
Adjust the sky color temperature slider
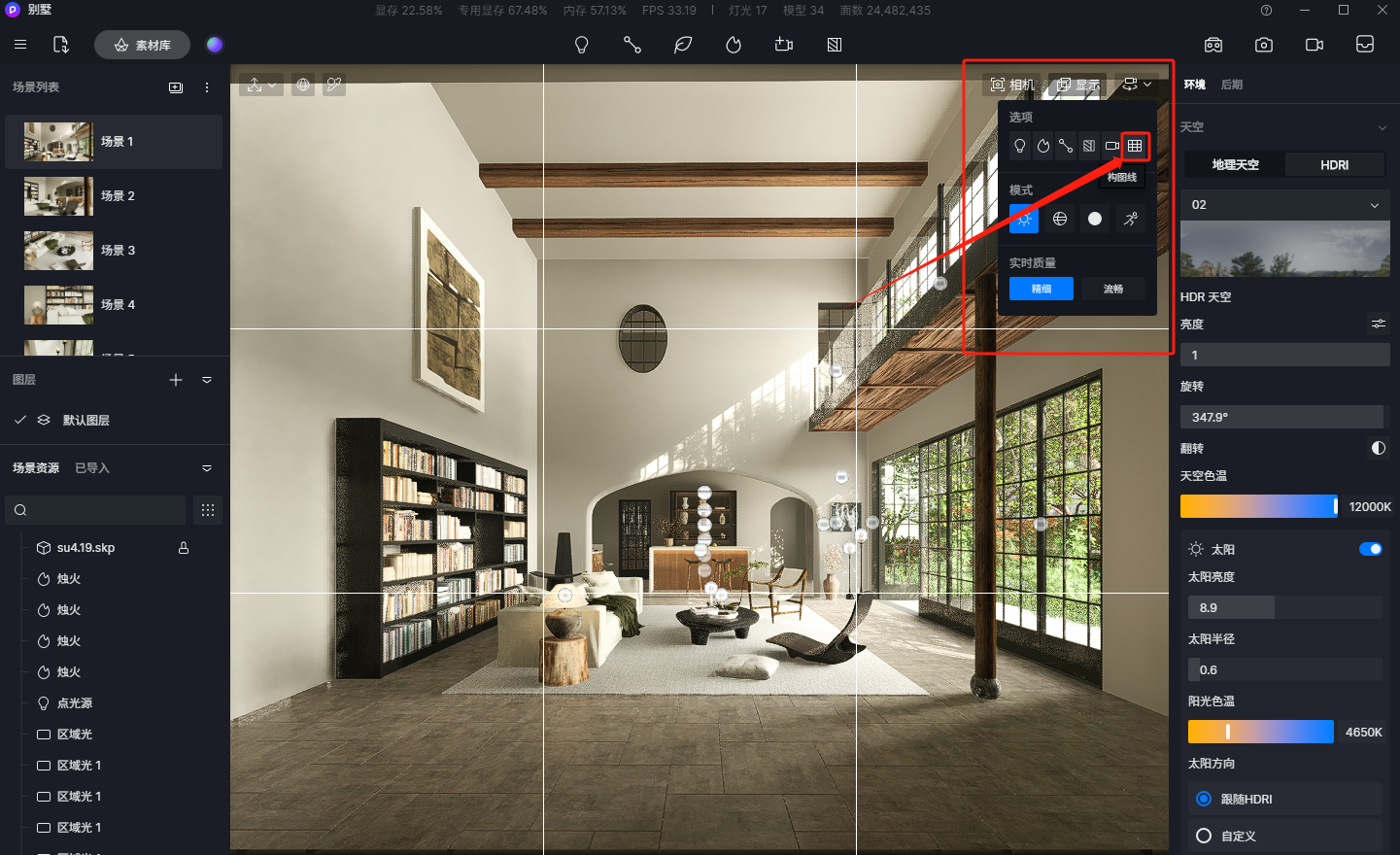pyautogui.click(x=1258, y=506)
